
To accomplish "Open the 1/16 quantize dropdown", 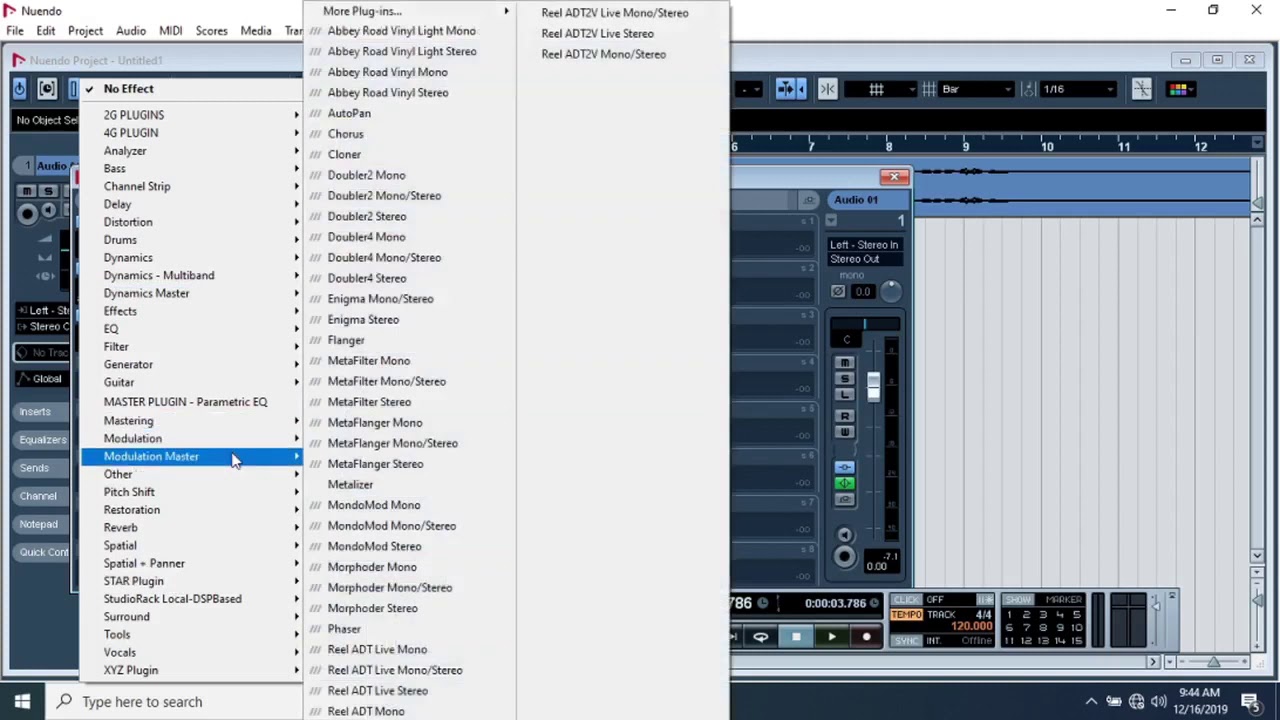I will click(1078, 89).
